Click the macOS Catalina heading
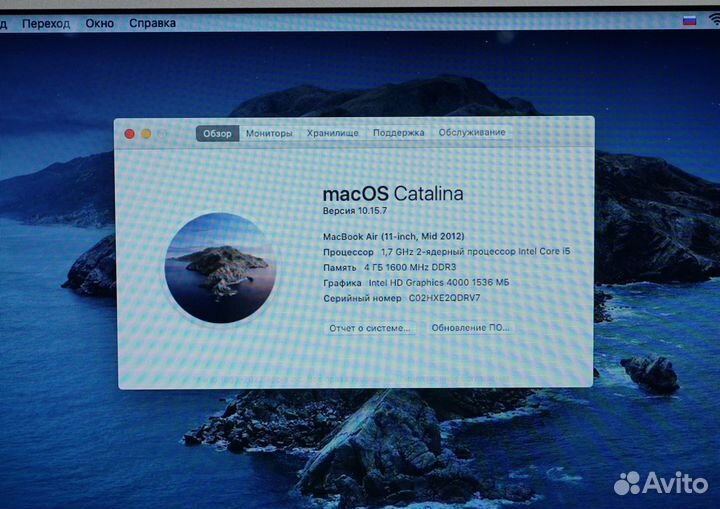This screenshot has width=720, height=509. coord(393,194)
